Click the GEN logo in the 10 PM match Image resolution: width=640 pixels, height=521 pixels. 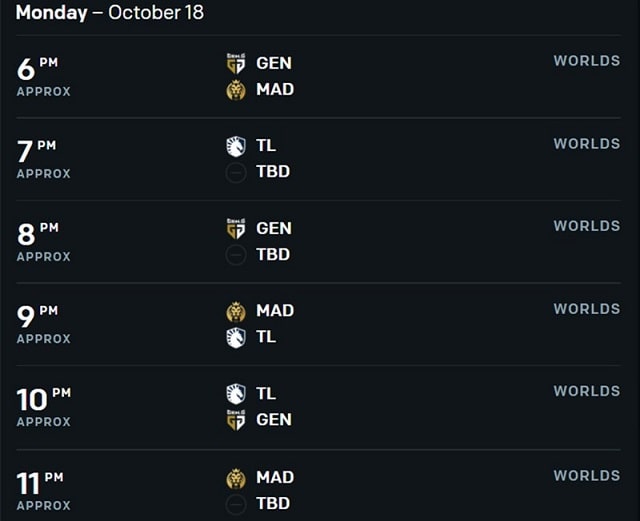236,420
